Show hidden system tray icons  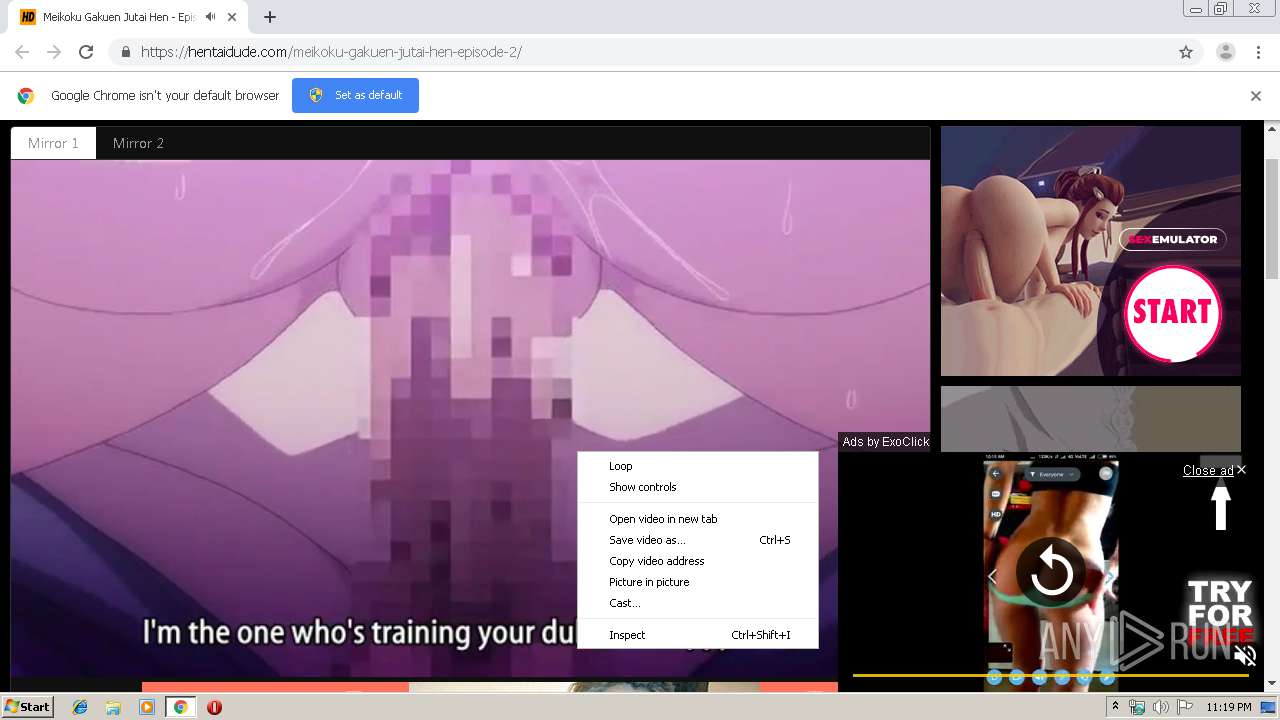[x=1115, y=707]
